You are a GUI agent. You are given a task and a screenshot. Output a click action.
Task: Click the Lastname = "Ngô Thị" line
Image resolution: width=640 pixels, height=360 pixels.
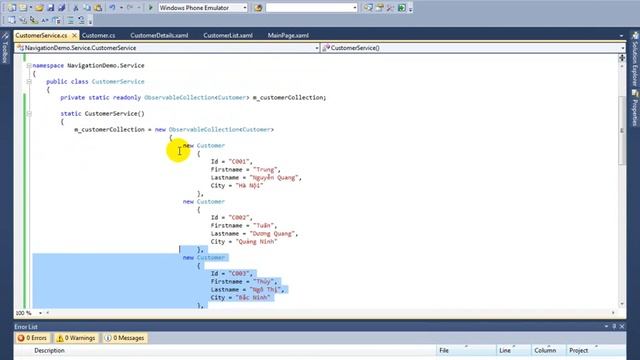(247, 290)
